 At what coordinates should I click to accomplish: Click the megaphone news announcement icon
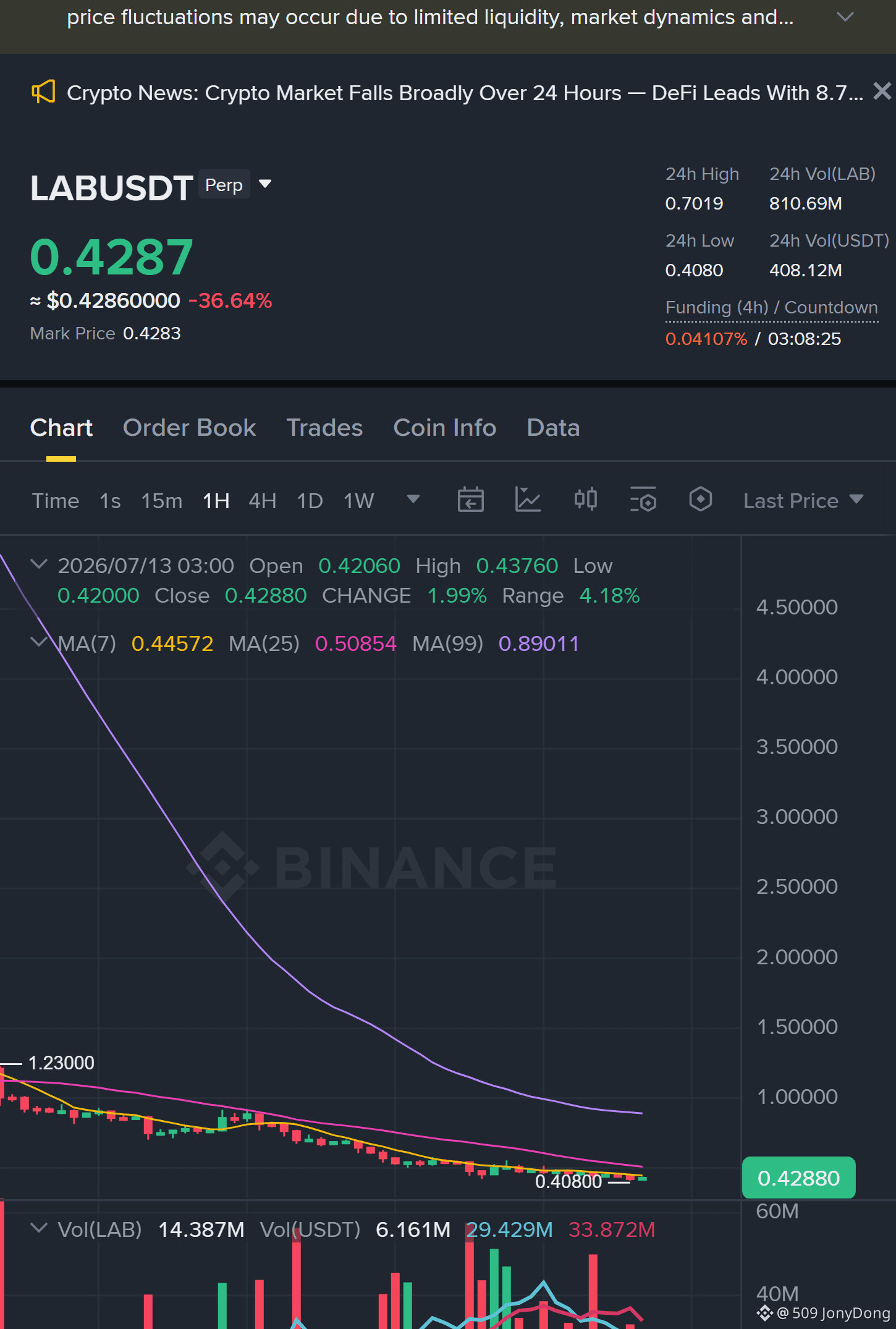point(43,92)
